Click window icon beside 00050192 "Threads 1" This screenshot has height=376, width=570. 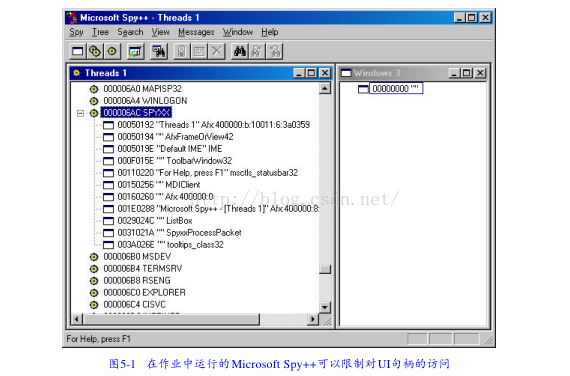pyautogui.click(x=108, y=125)
